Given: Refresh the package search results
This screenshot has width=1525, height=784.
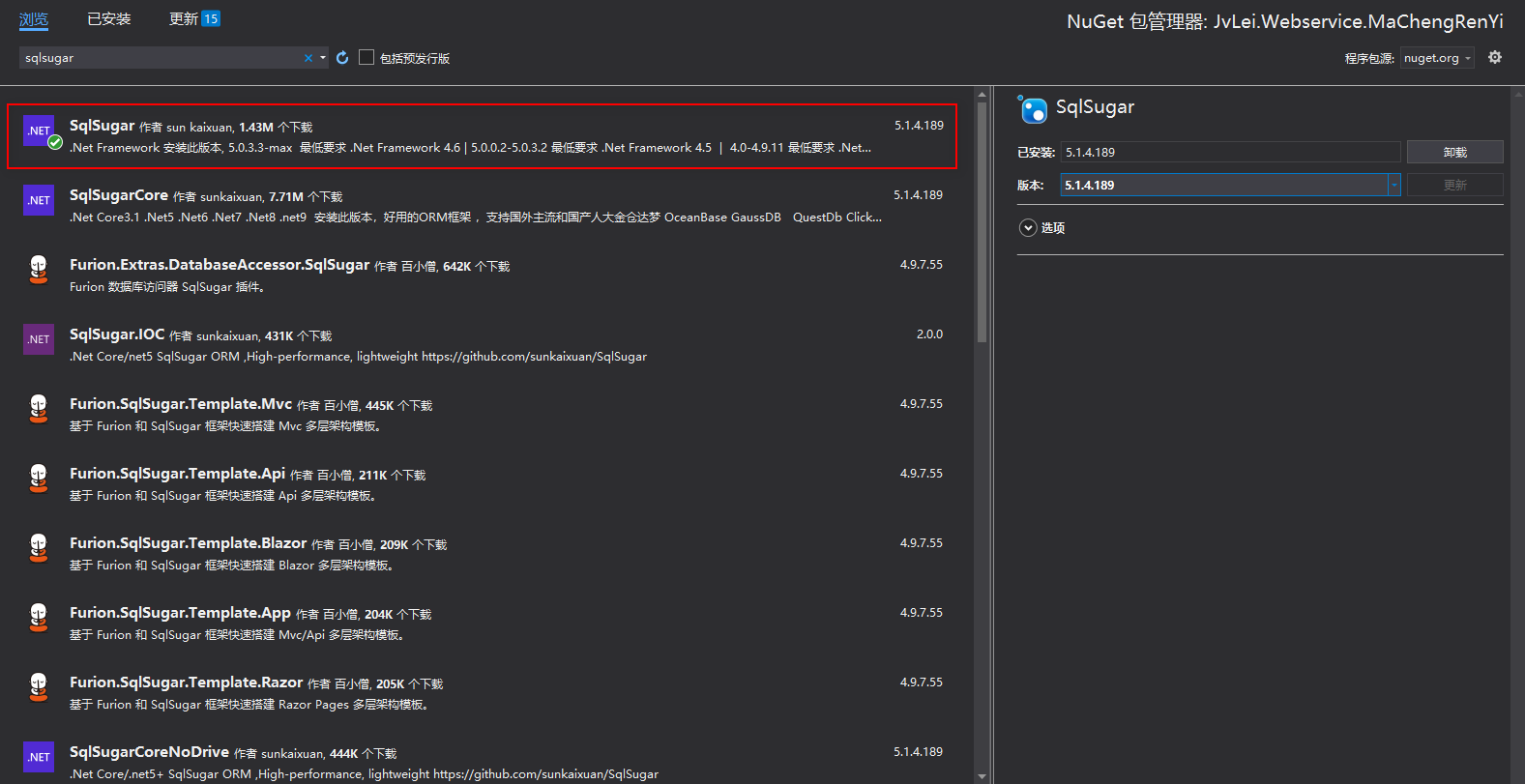Looking at the screenshot, I should tap(342, 58).
